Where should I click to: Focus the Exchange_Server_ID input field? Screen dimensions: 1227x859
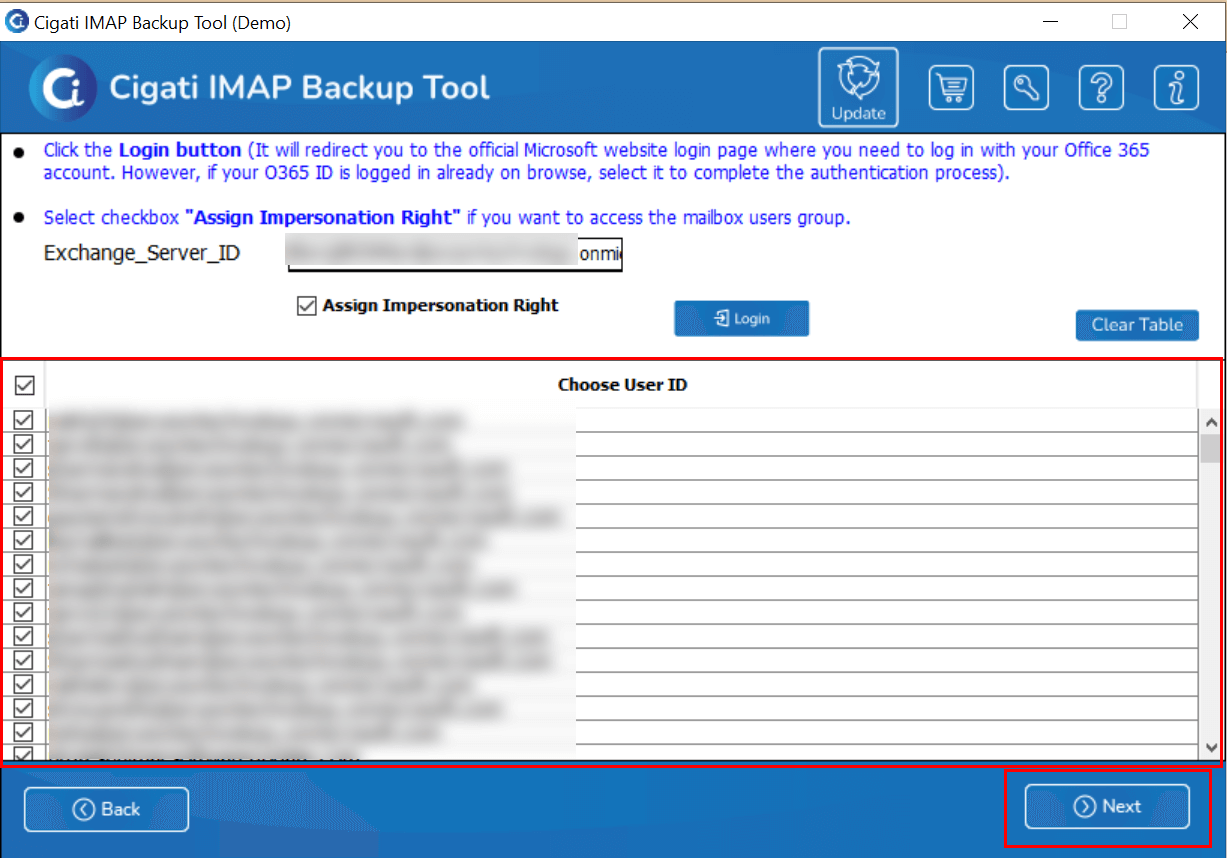pyautogui.click(x=455, y=254)
